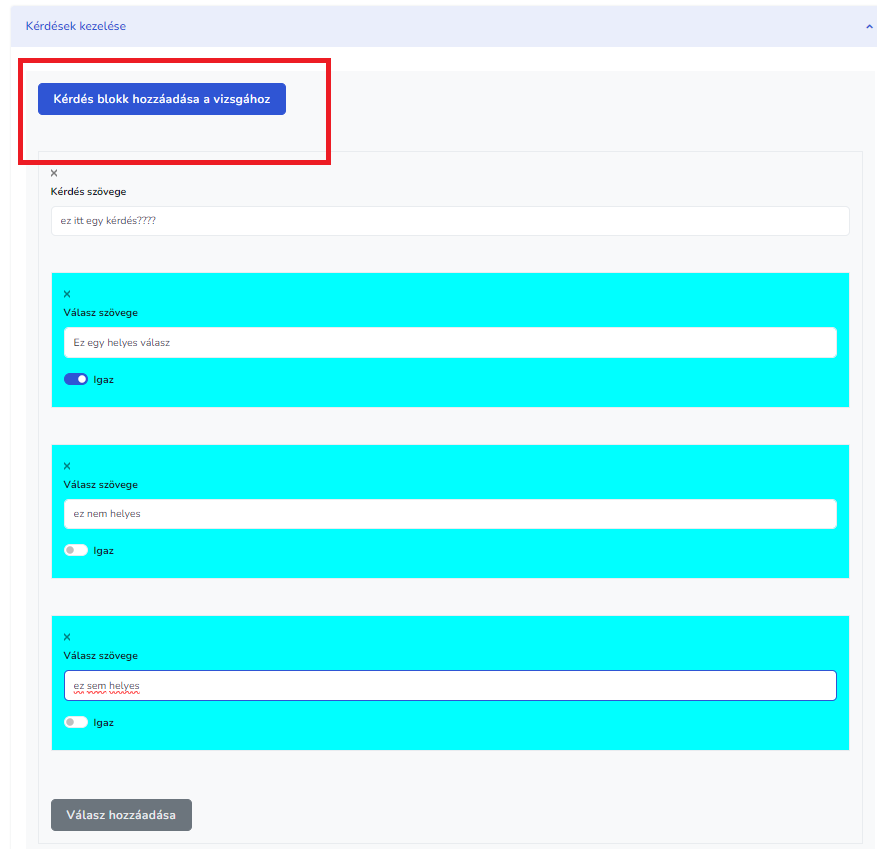This screenshot has width=877, height=849.
Task: Click 'Válasz szövege' label in the first answer
Action: click(x=101, y=313)
